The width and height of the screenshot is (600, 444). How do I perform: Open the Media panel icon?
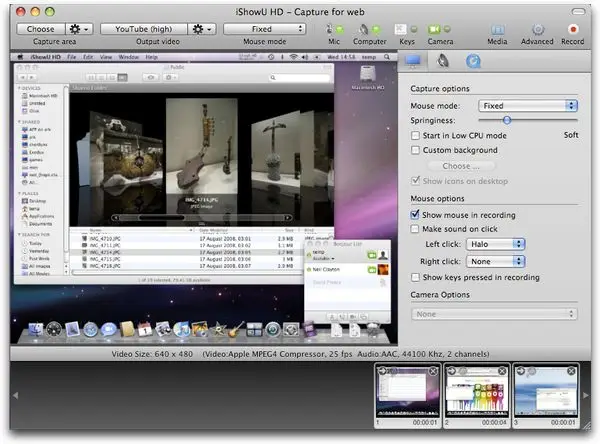pyautogui.click(x=497, y=29)
